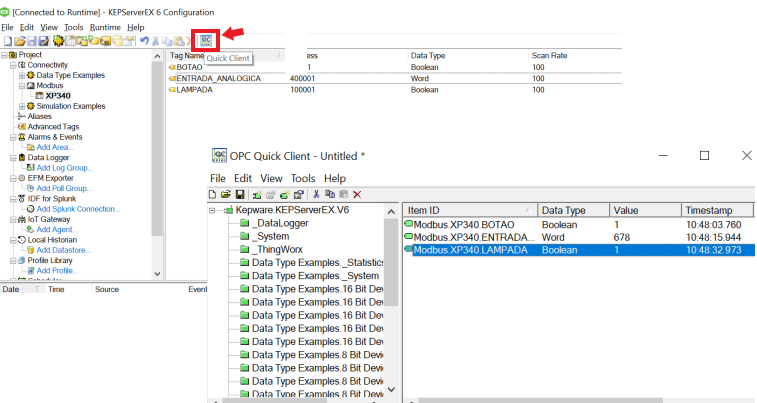Click the Add Log Group link
757x403 pixels.
(x=65, y=167)
